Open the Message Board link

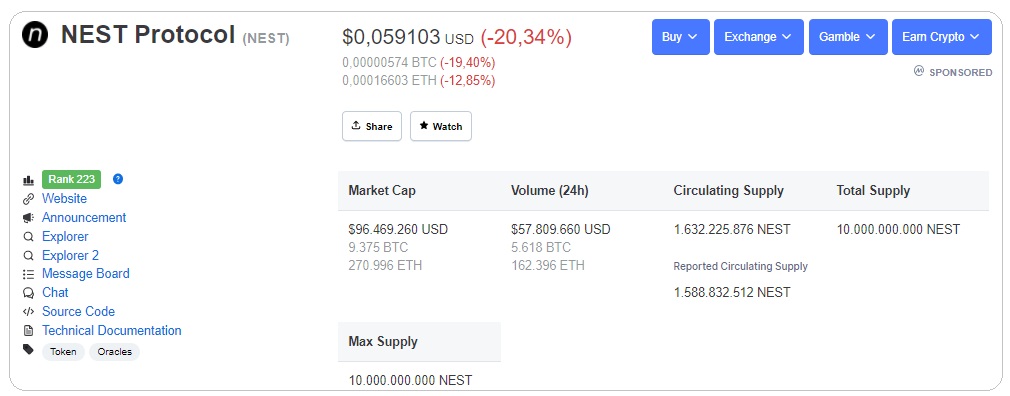click(86, 274)
